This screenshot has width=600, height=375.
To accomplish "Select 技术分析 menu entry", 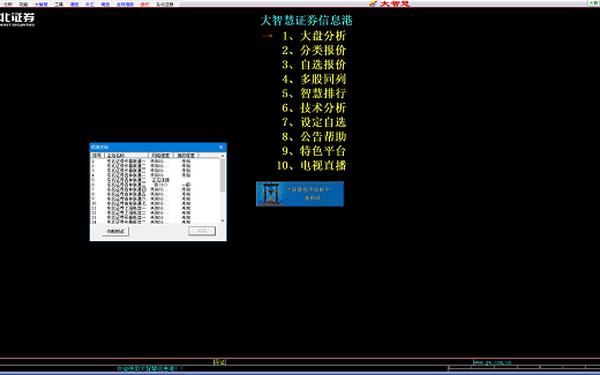I will (x=314, y=108).
